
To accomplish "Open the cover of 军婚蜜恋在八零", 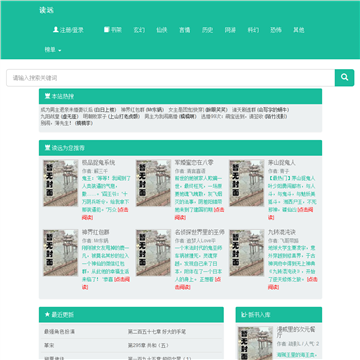I will 153,183.
